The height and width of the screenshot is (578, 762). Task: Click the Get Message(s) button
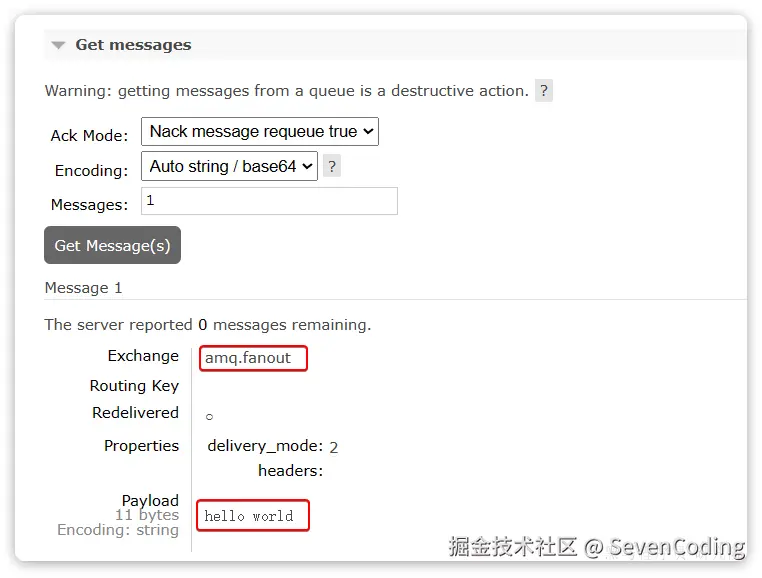[x=112, y=245]
